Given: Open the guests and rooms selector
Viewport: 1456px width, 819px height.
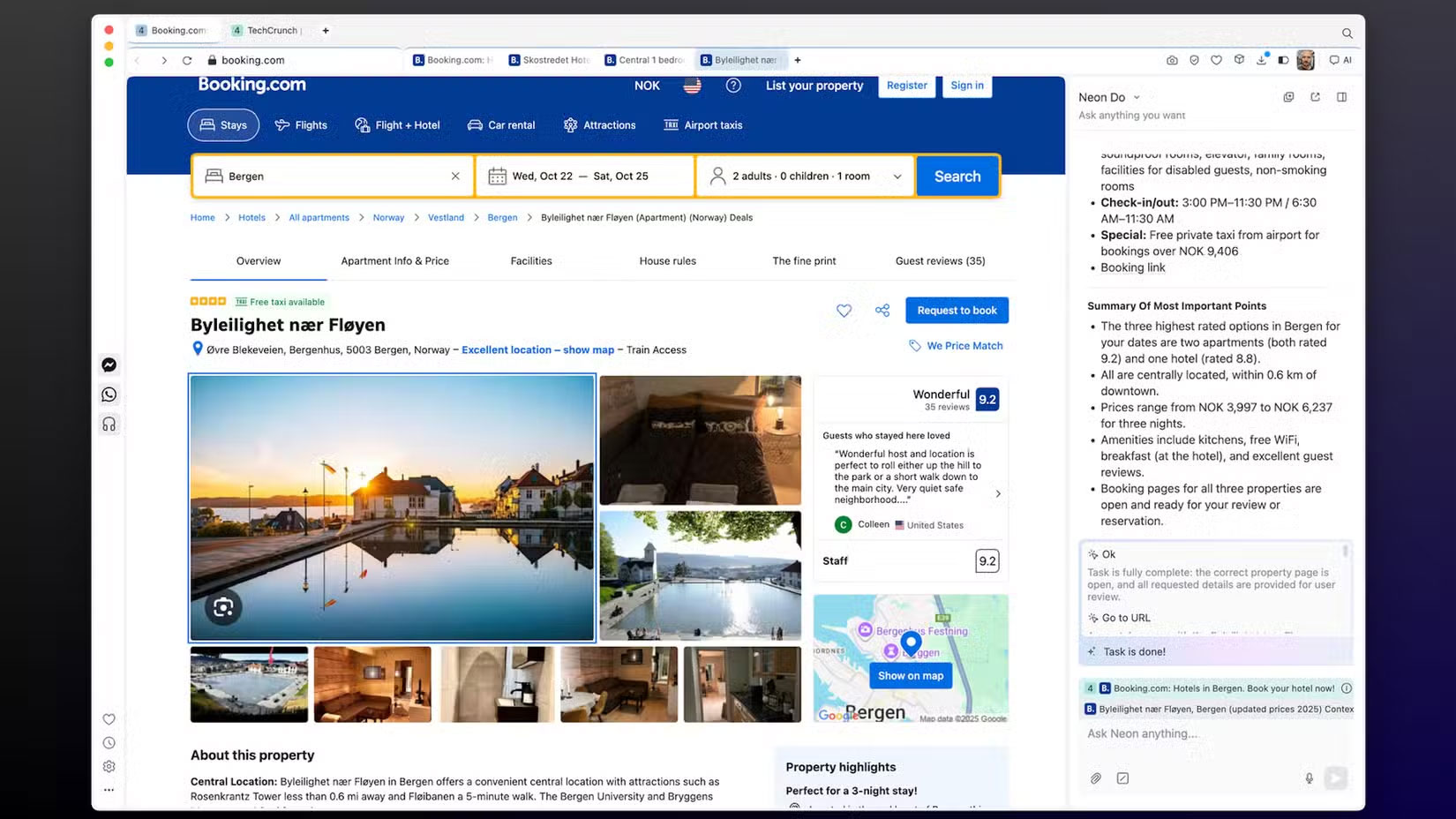Looking at the screenshot, I should tap(804, 176).
